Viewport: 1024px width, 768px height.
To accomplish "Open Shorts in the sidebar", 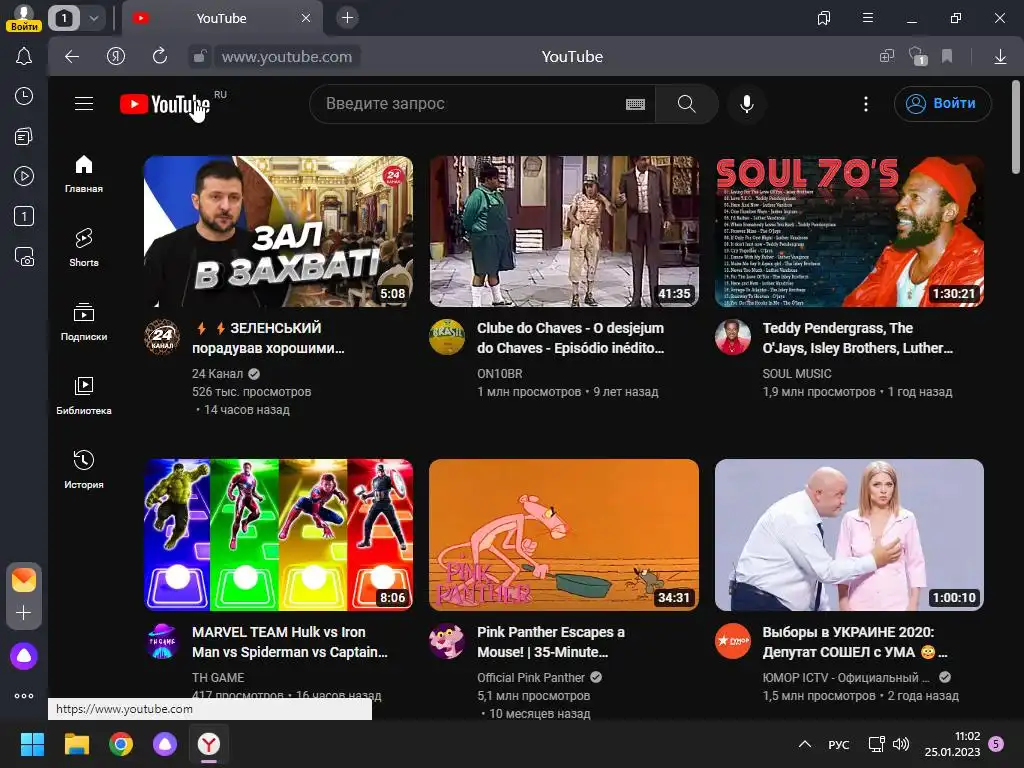I will click(x=84, y=248).
